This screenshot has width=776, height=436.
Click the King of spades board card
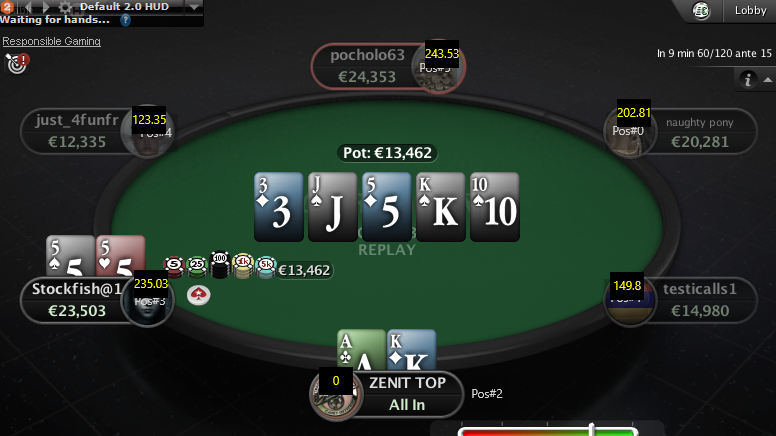click(440, 207)
